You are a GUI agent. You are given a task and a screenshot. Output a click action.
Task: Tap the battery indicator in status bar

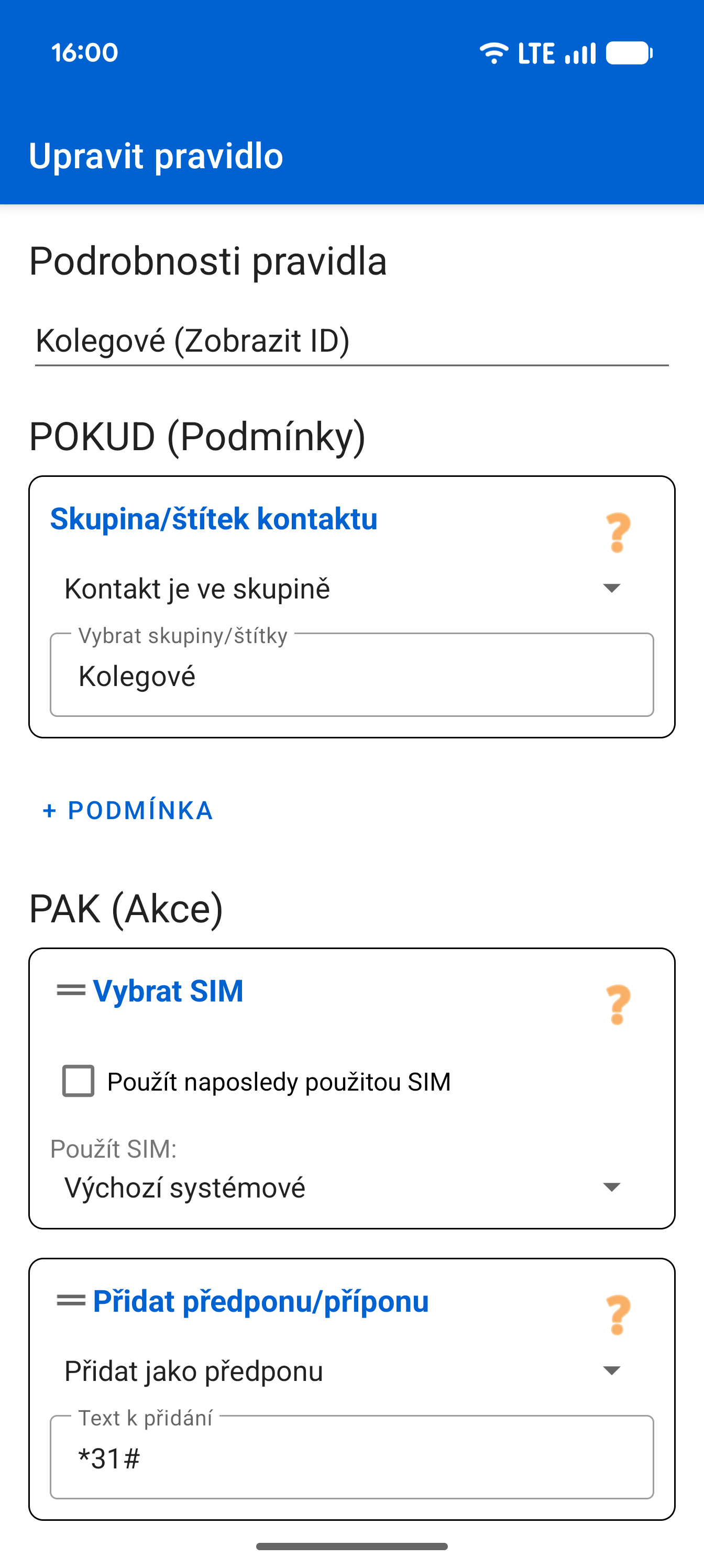(629, 53)
